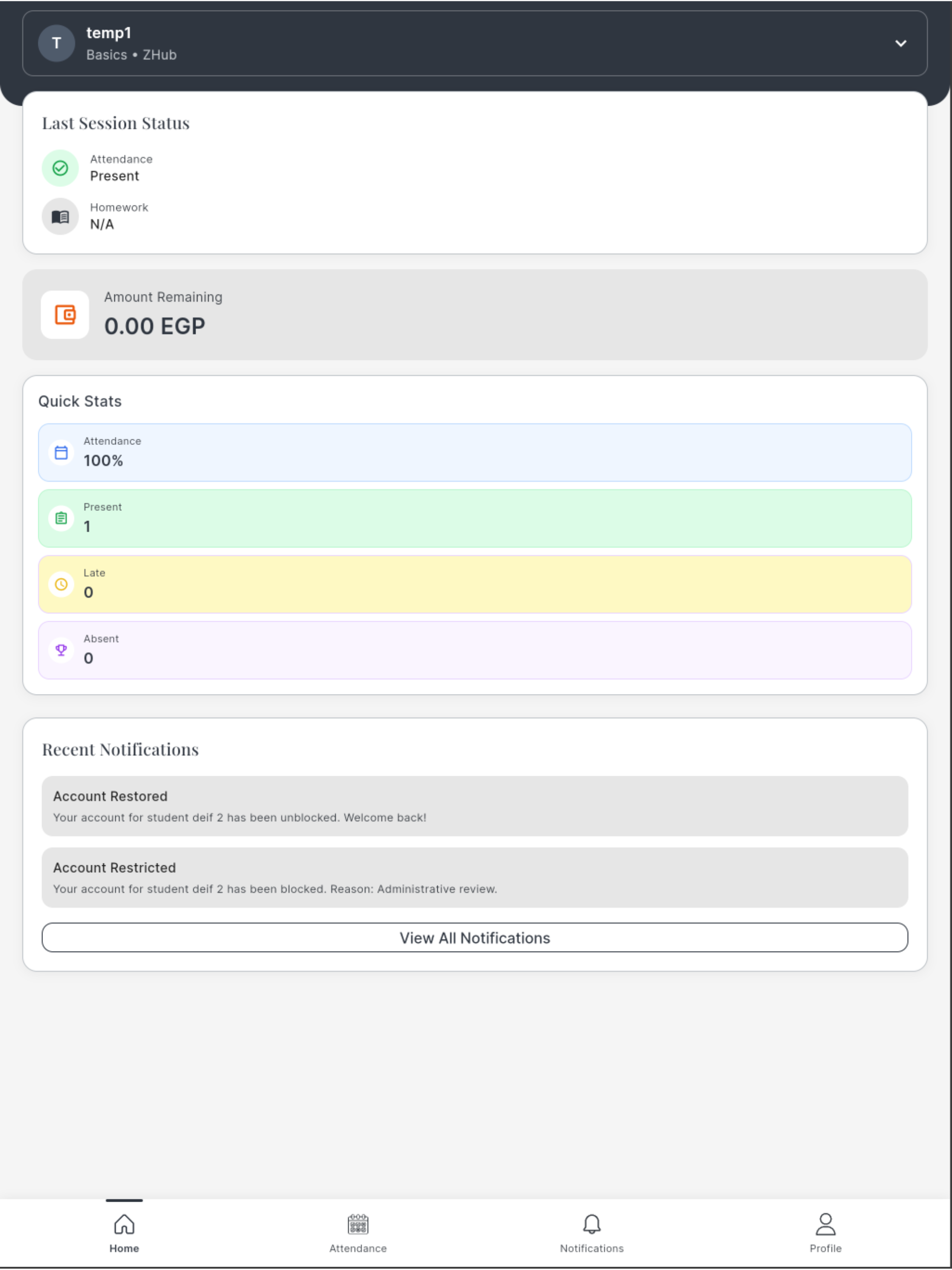
Task: Click the blue calendar Attendance stat icon
Action: coord(61,452)
